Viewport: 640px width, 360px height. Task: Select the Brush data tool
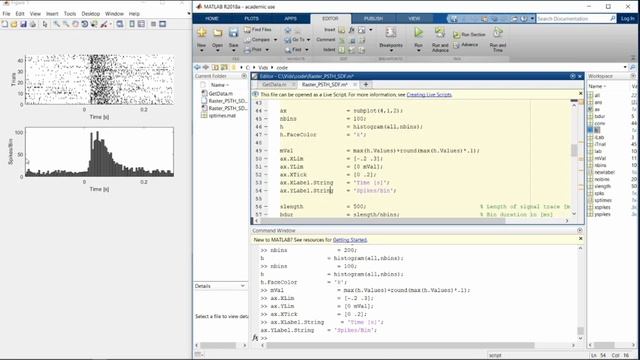click(104, 24)
